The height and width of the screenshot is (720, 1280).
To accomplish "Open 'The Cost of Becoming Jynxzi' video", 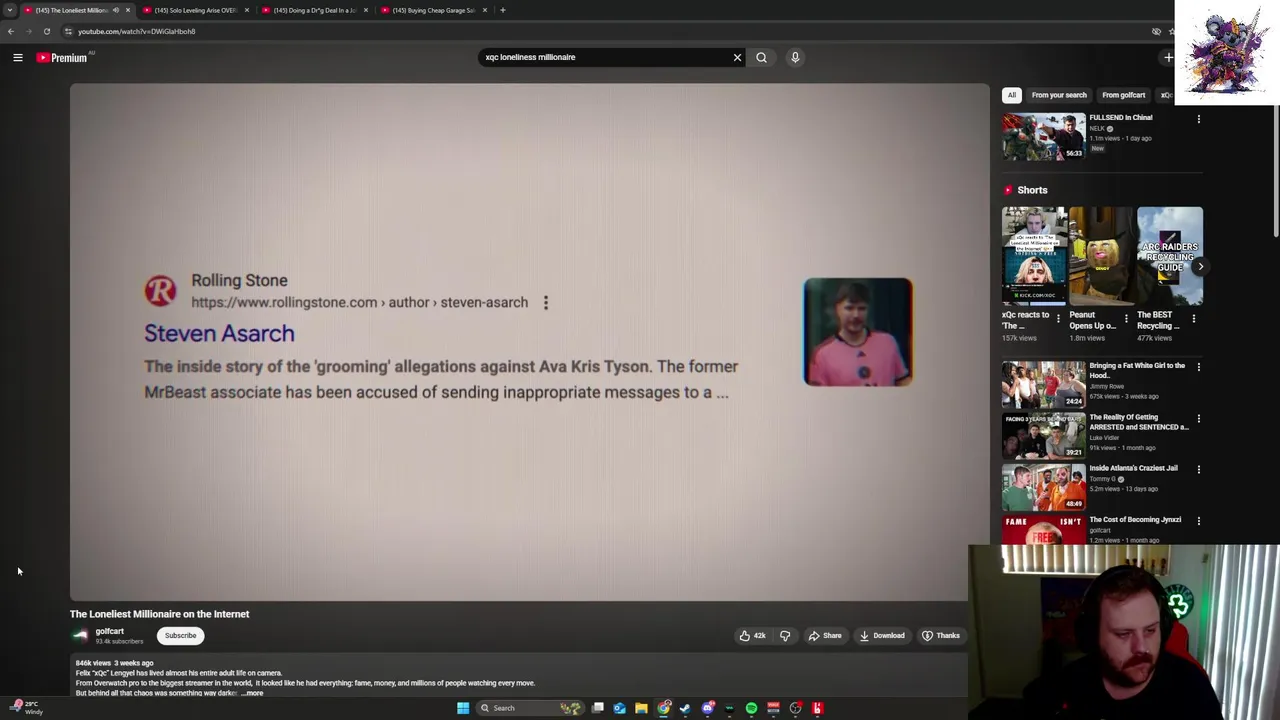I will tap(1043, 530).
